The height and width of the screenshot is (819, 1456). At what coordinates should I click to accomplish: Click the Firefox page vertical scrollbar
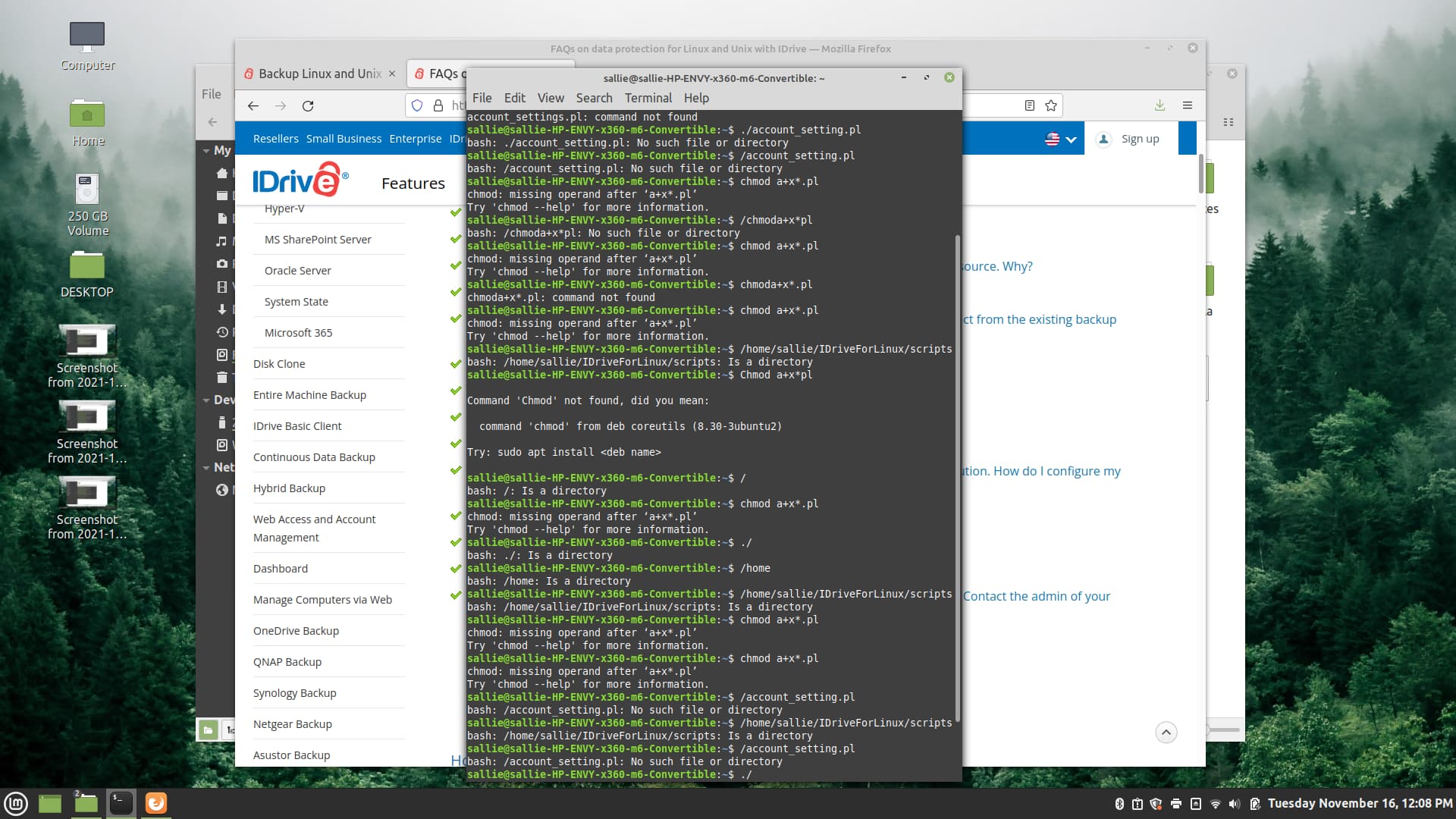pyautogui.click(x=1200, y=173)
